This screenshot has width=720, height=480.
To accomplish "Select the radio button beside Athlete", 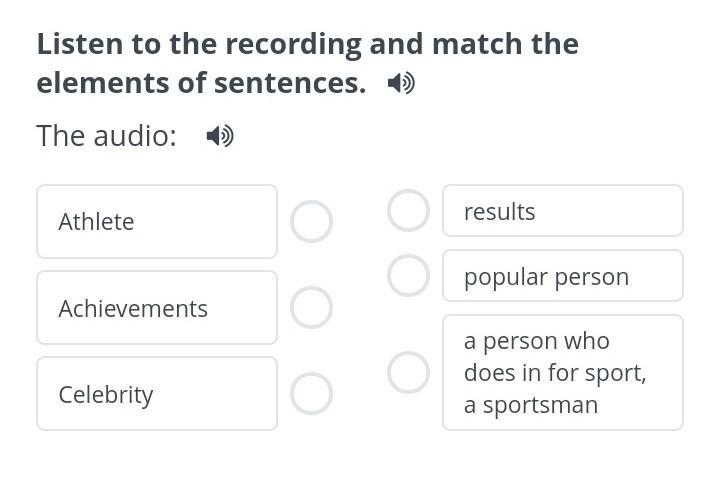I will coord(311,222).
